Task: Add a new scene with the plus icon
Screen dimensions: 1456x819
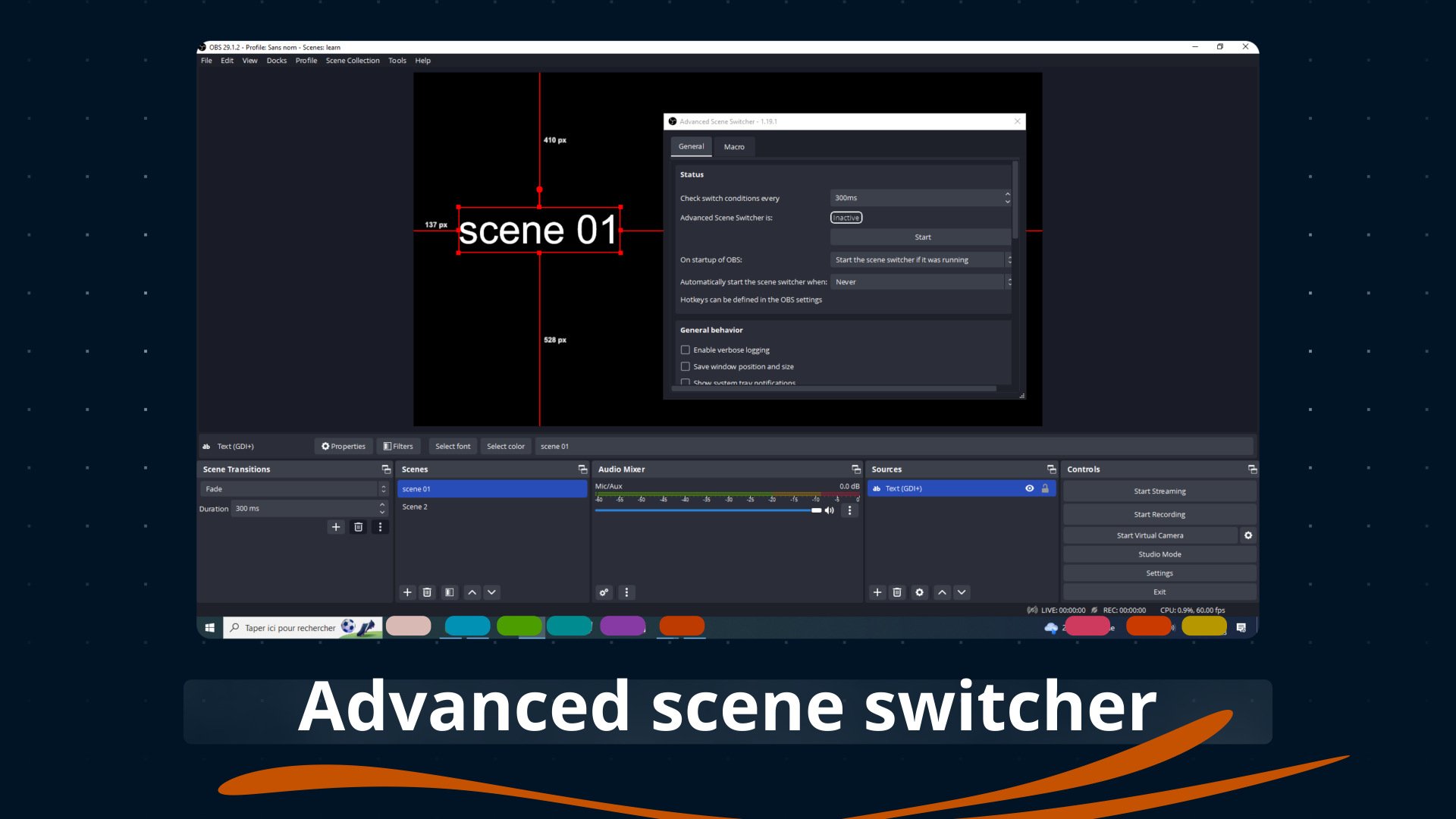Action: point(407,592)
